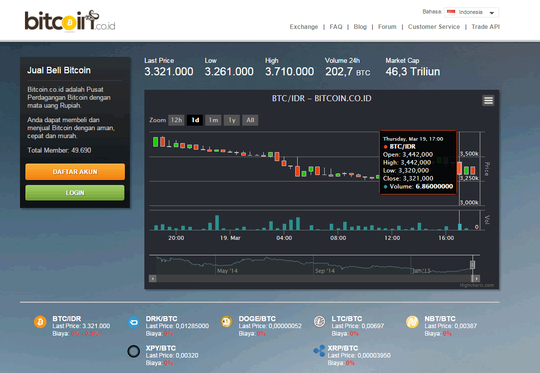Click the DOGE/BTC Dogecoin icon
Viewport: 540px width, 373px height.
point(227,322)
